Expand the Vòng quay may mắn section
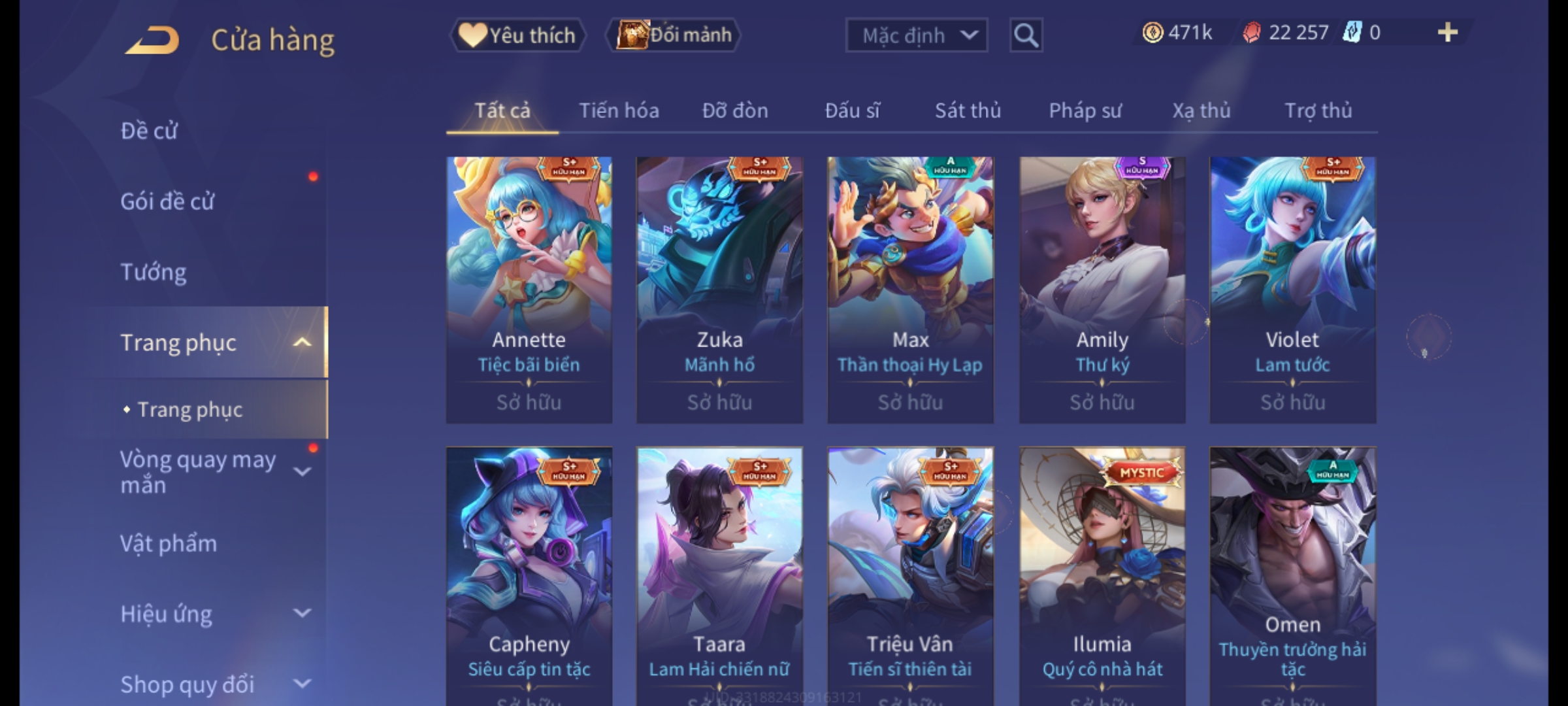Screen dimensions: 1568x706 pyautogui.click(x=302, y=472)
